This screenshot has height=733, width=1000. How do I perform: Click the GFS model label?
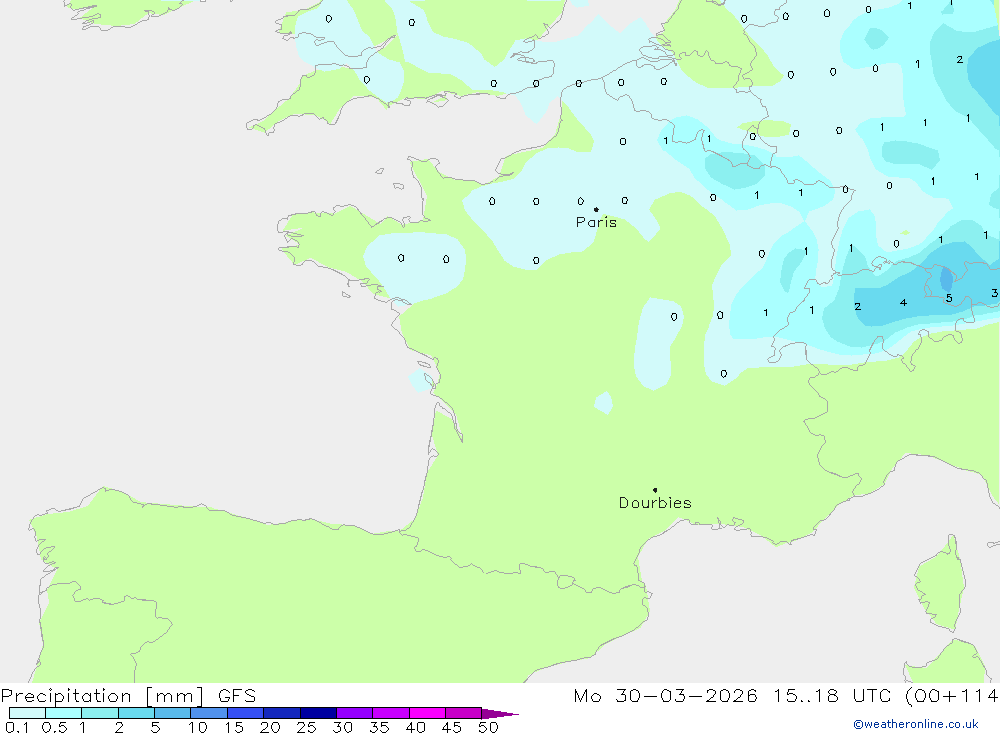pos(237,696)
